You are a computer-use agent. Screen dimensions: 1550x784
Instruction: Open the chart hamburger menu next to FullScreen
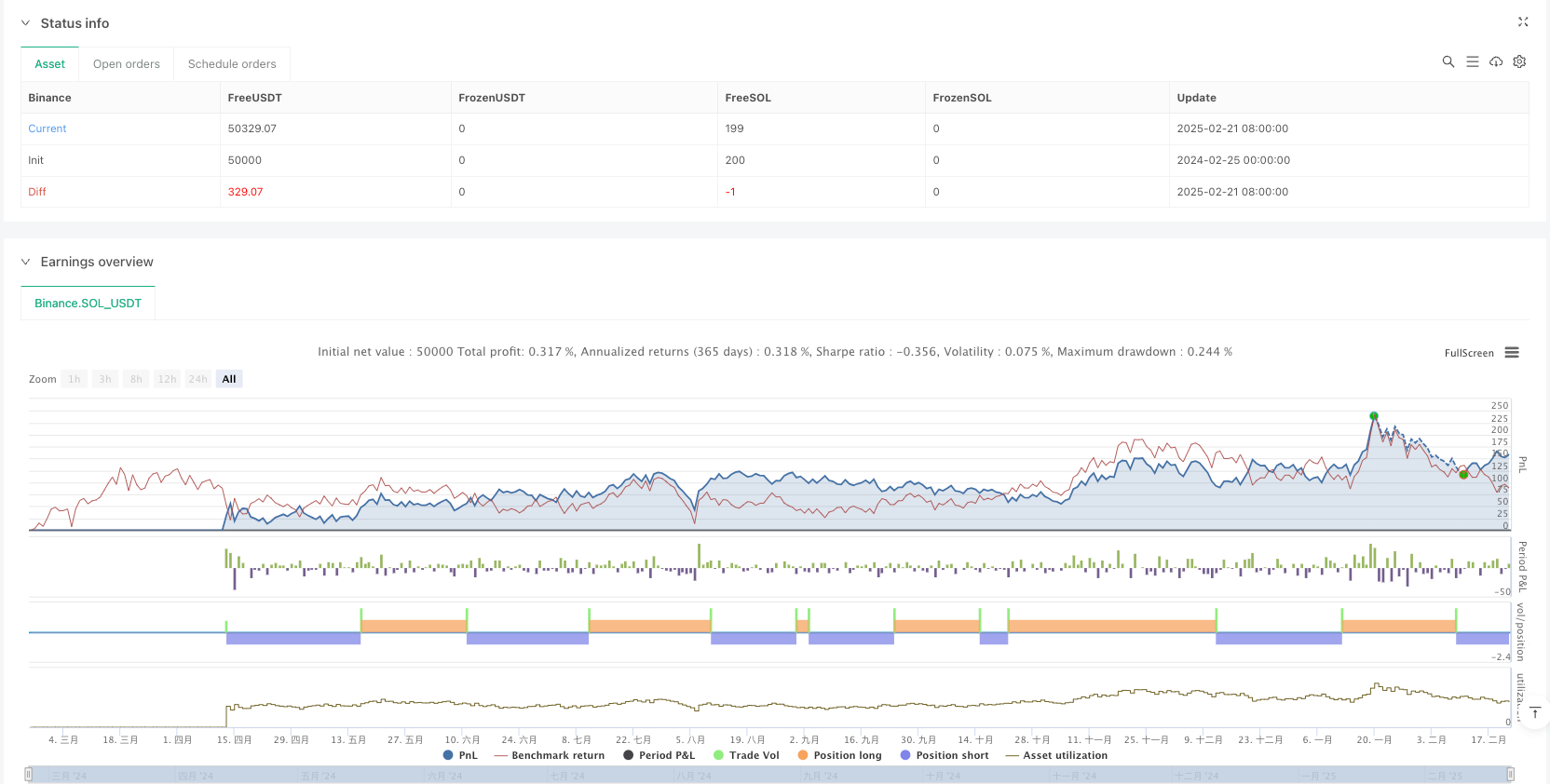coord(1512,353)
